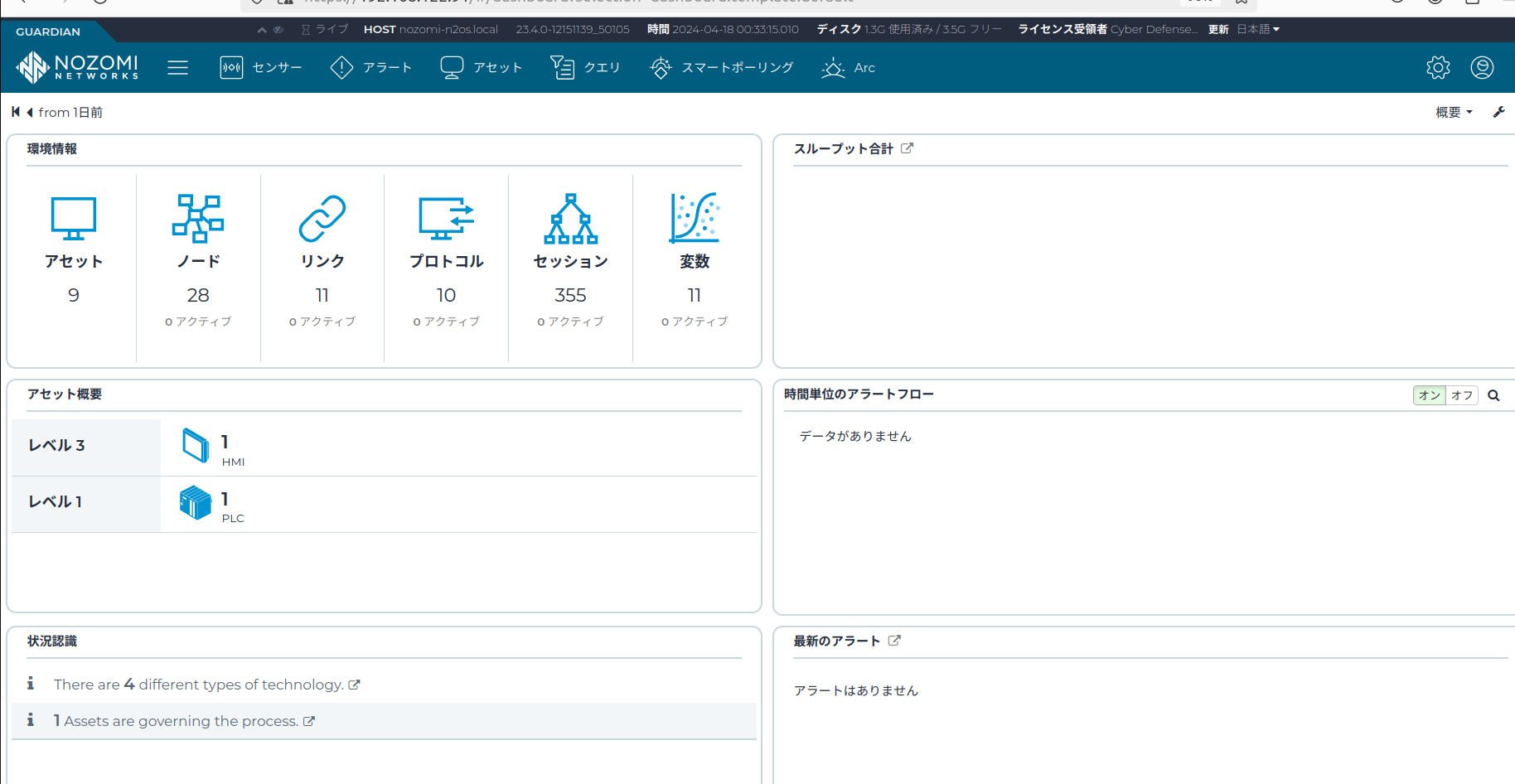The image size is (1515, 784).
Task: Click the wrench dashboard edit icon
Action: tap(1498, 112)
